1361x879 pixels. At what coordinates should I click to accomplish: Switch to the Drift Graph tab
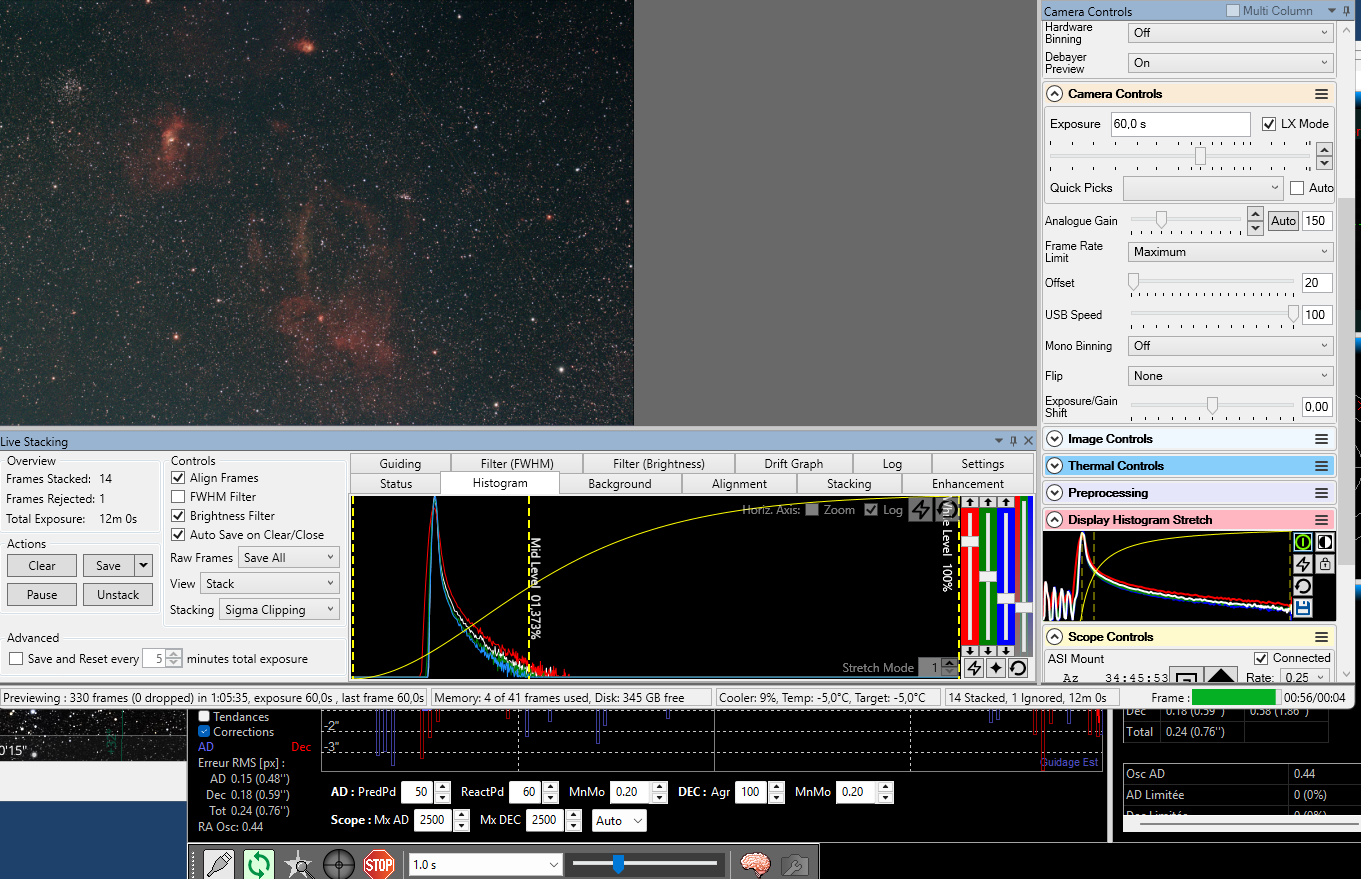[793, 464]
